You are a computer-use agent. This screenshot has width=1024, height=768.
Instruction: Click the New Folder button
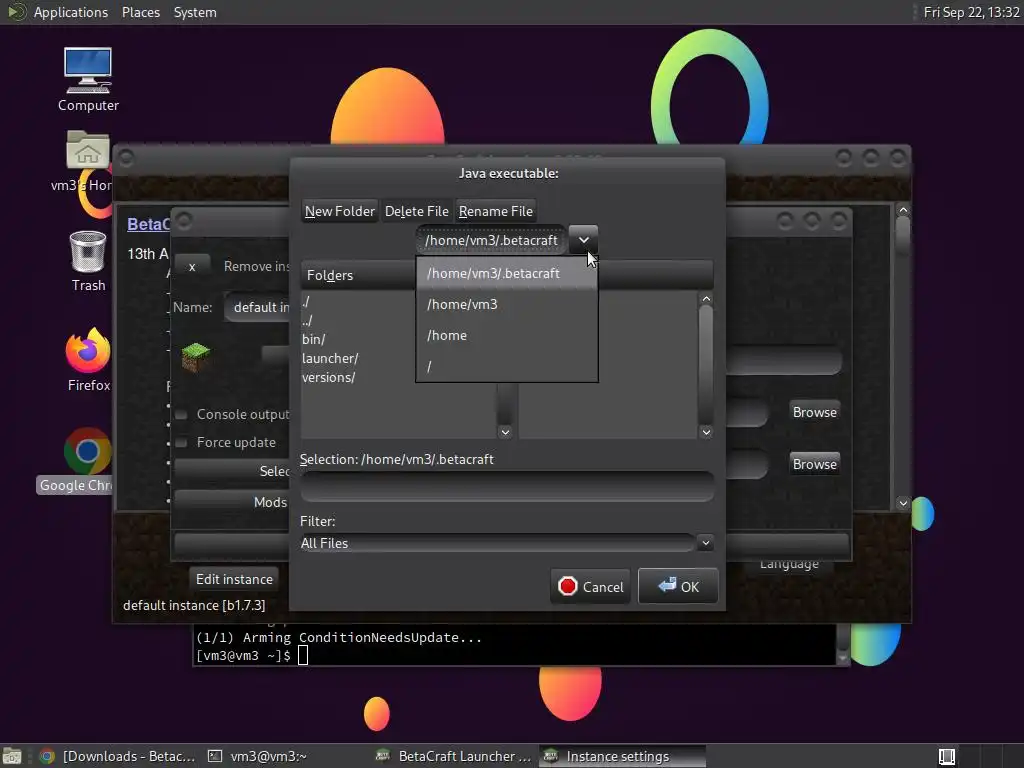tap(340, 211)
